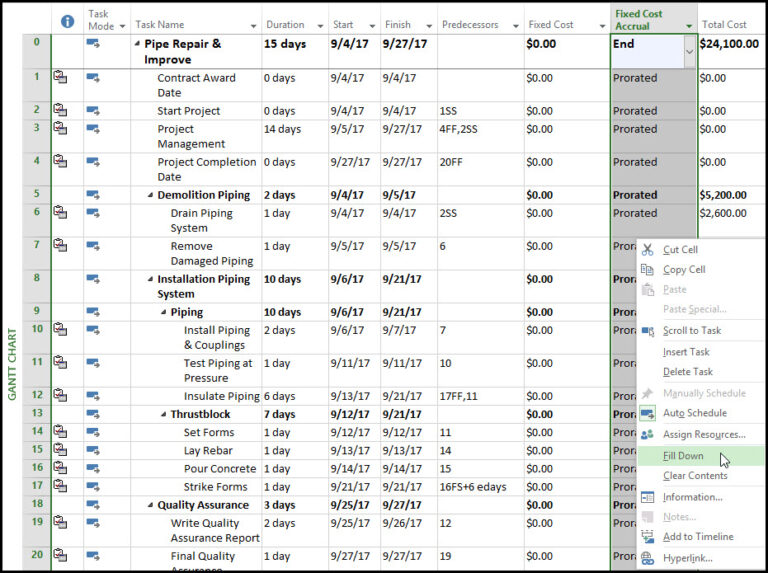Open the Task Name column filter dropdown
The image size is (768, 573).
[x=253, y=26]
